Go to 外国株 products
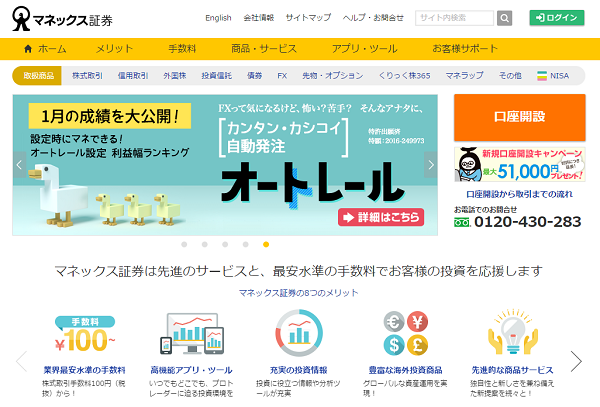 coord(174,76)
